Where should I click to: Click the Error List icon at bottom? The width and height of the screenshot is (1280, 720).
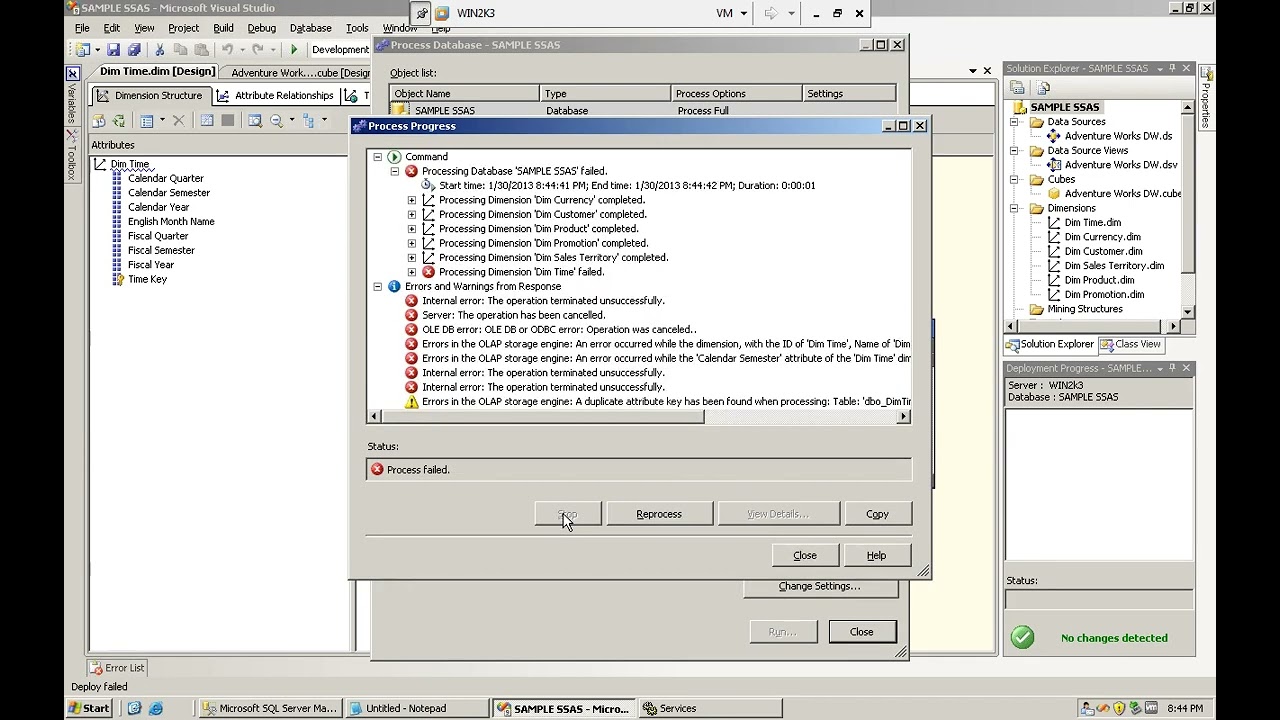click(x=97, y=668)
